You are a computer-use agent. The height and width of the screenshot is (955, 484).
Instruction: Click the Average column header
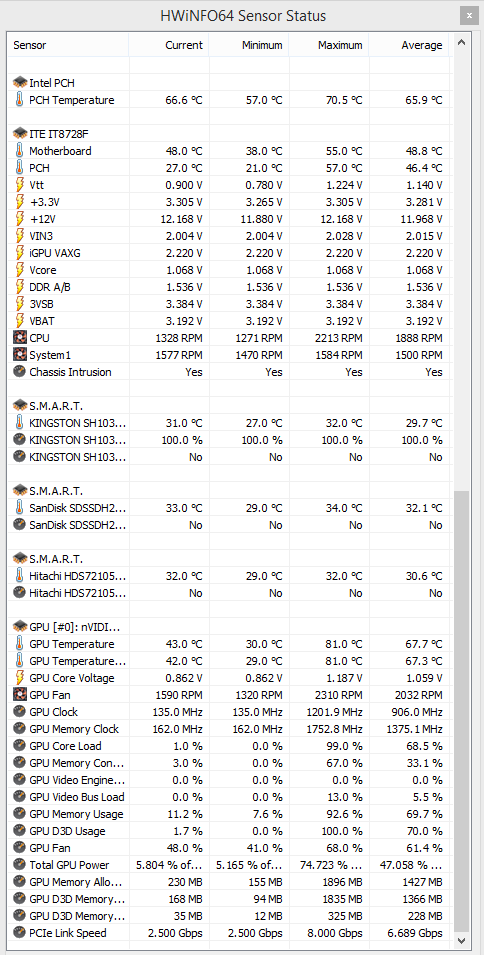[409, 45]
